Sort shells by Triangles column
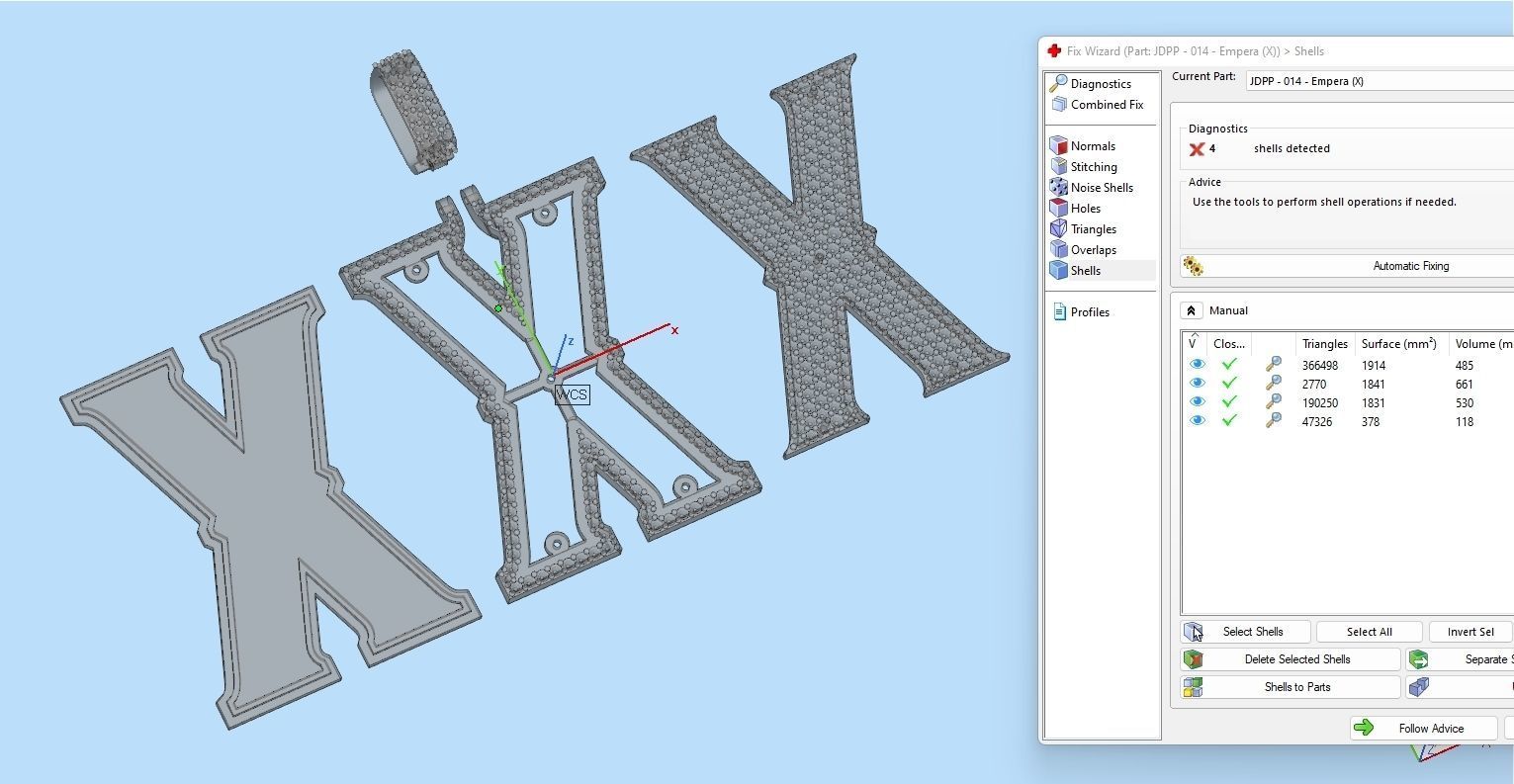 point(1325,344)
